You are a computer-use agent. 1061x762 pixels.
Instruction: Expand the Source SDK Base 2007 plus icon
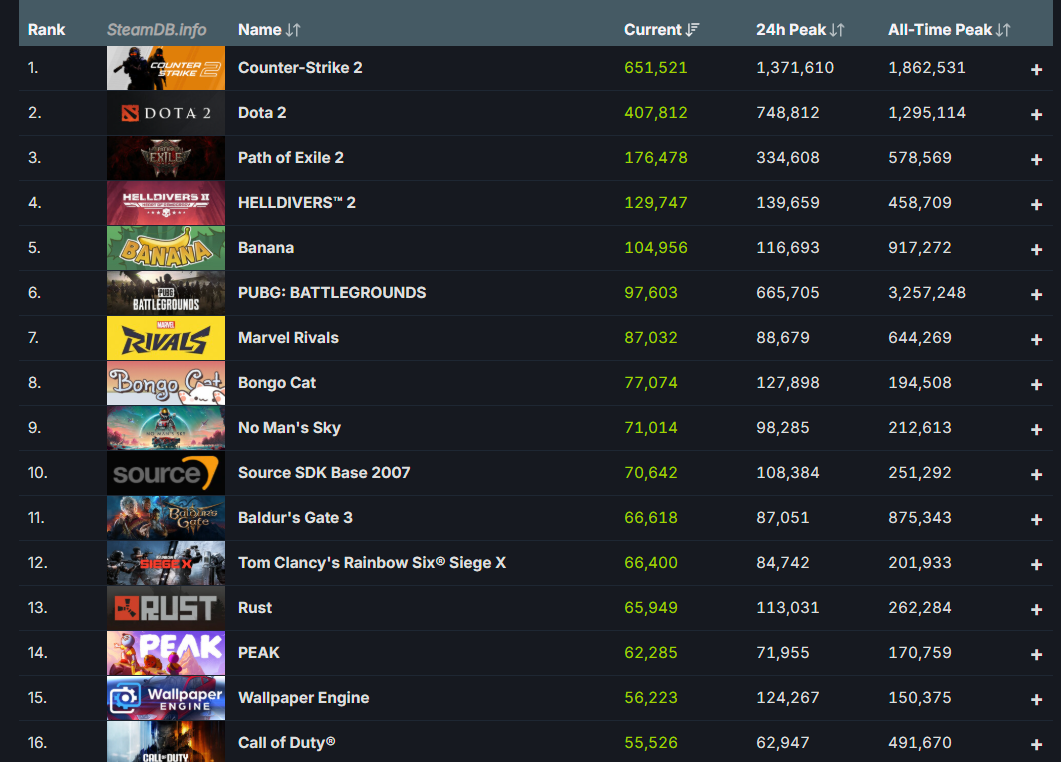pos(1036,474)
